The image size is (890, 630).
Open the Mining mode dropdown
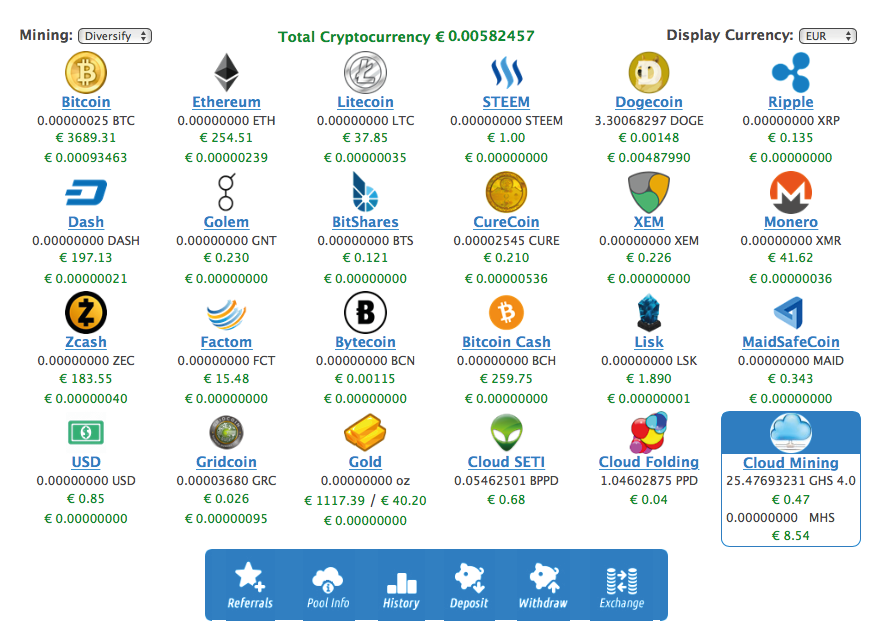pyautogui.click(x=115, y=36)
